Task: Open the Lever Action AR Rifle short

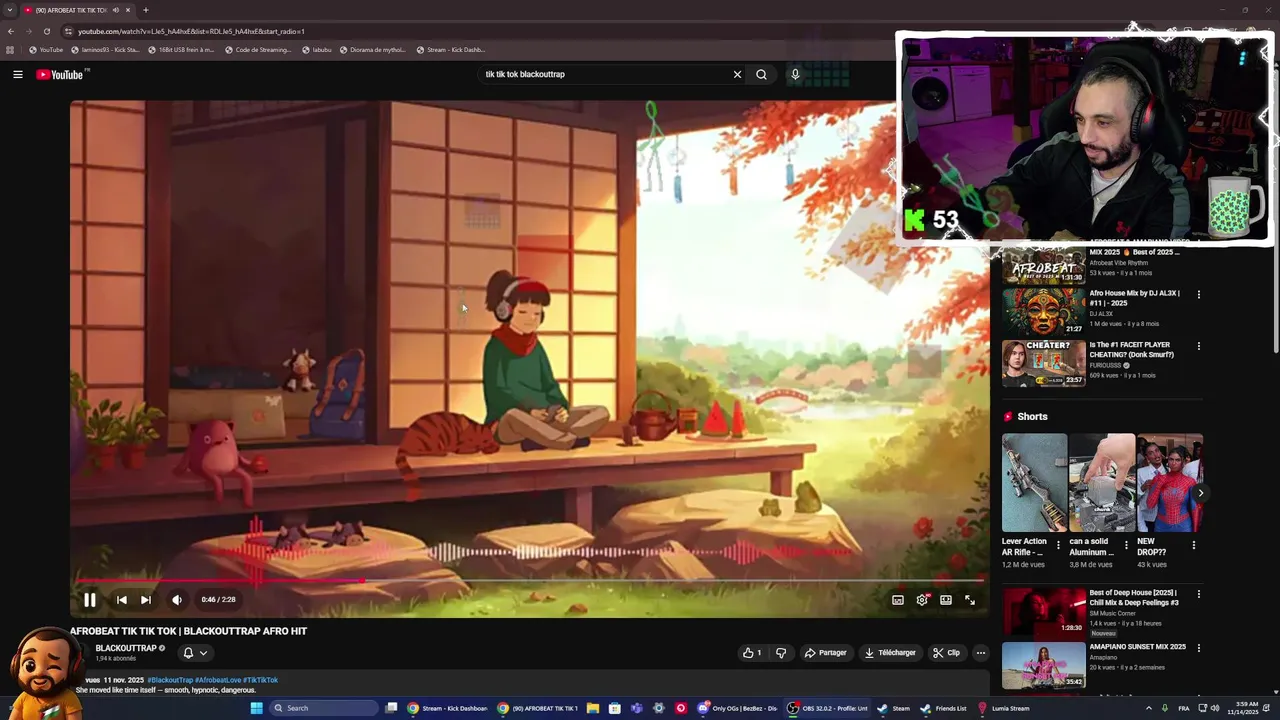Action: (x=1035, y=483)
